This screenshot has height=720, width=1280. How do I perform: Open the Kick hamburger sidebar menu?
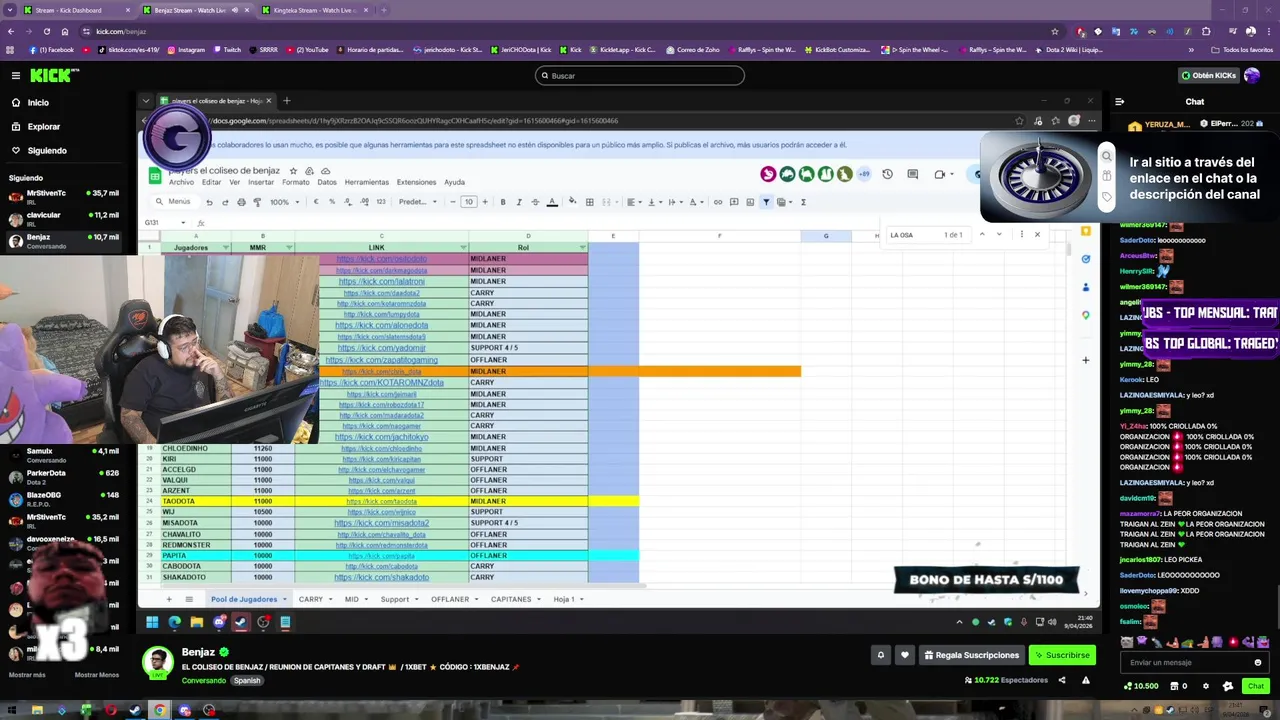click(x=15, y=75)
